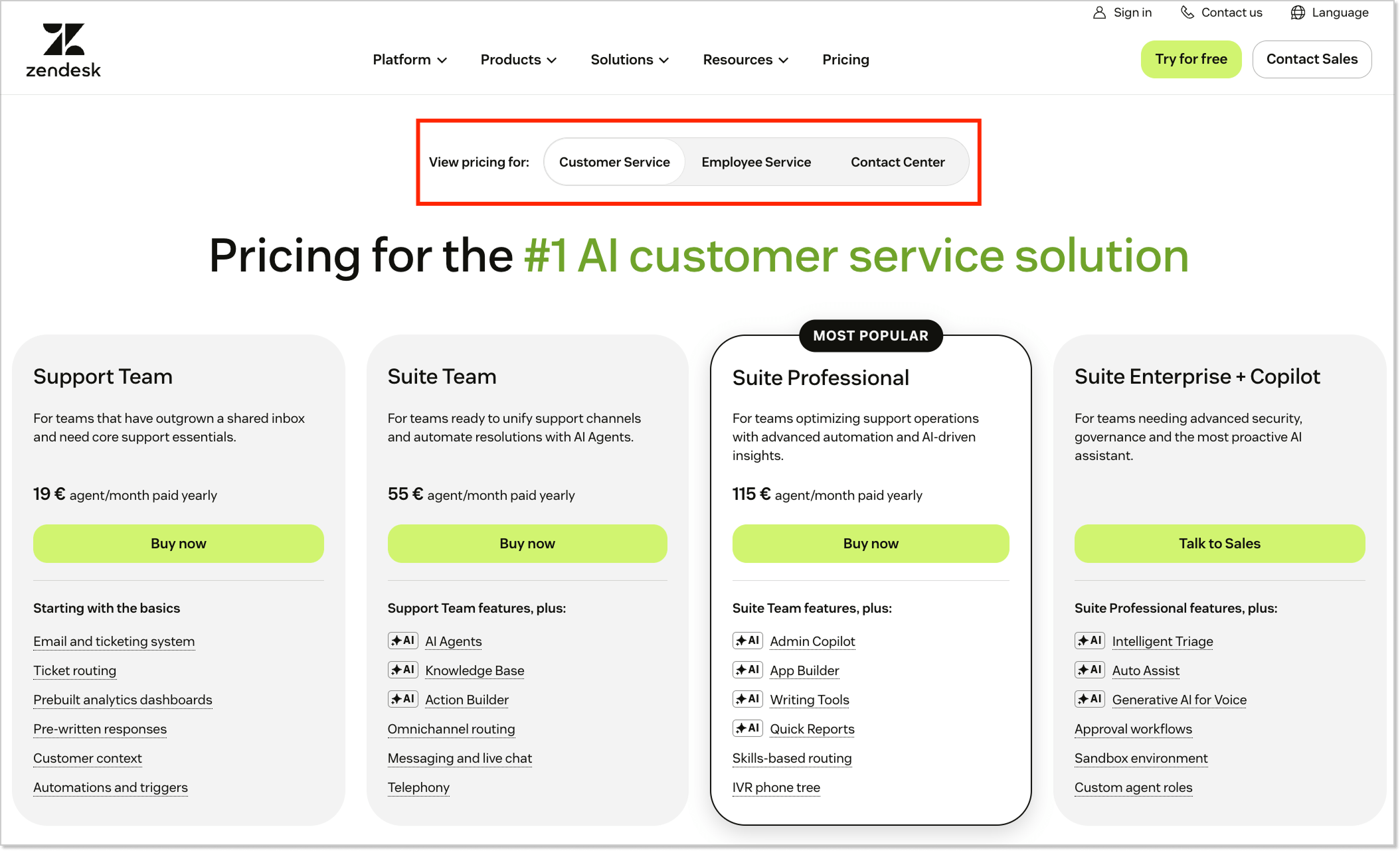The image size is (1400, 851).
Task: Click the Language globe icon
Action: point(1298,13)
